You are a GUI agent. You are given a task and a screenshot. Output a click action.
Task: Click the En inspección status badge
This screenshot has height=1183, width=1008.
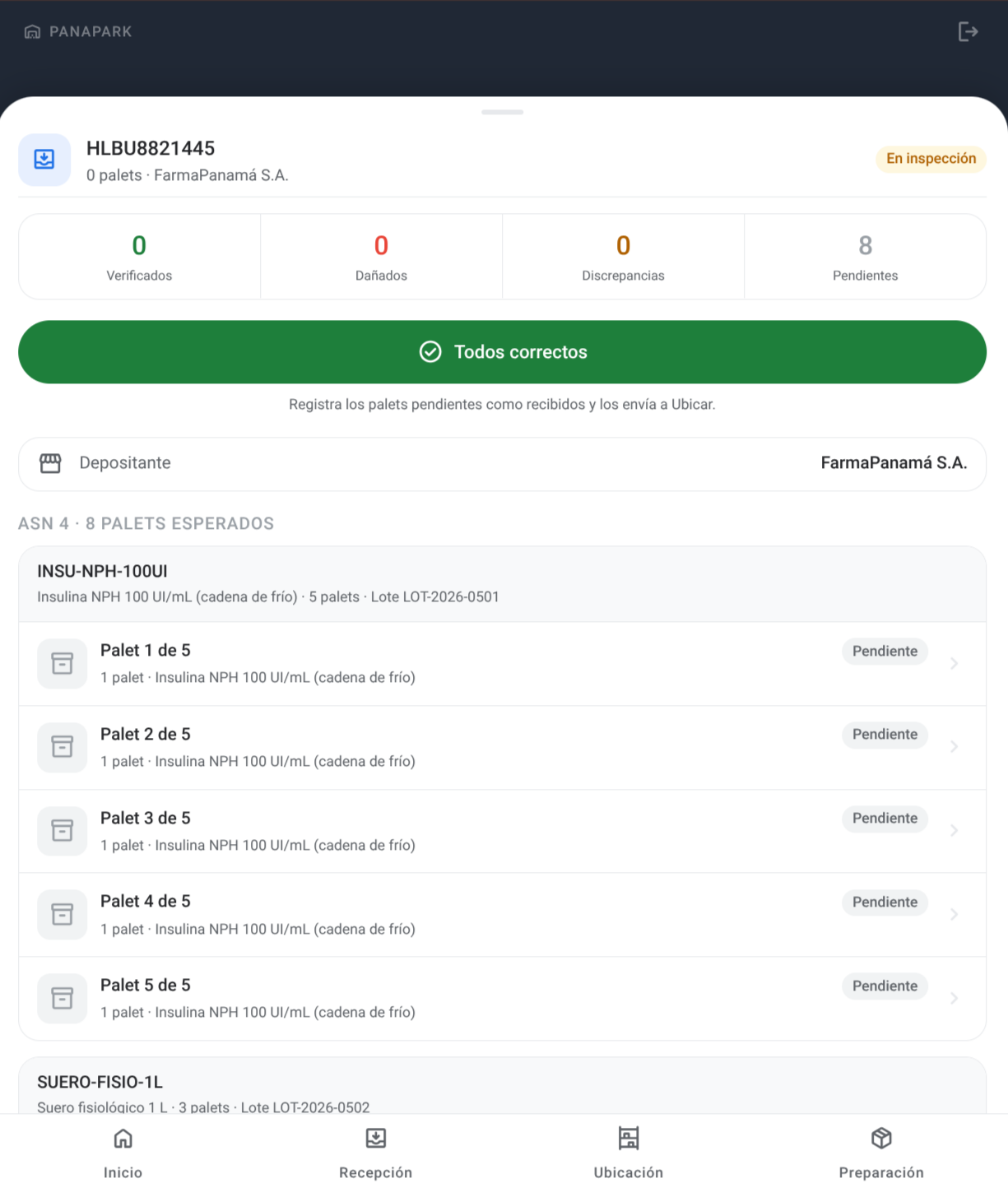tap(931, 159)
